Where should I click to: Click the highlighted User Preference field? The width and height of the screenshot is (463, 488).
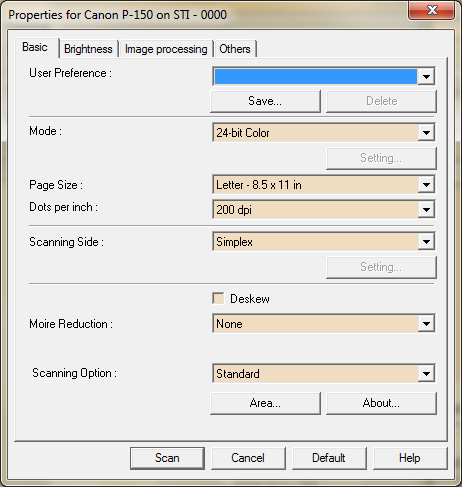click(x=315, y=76)
